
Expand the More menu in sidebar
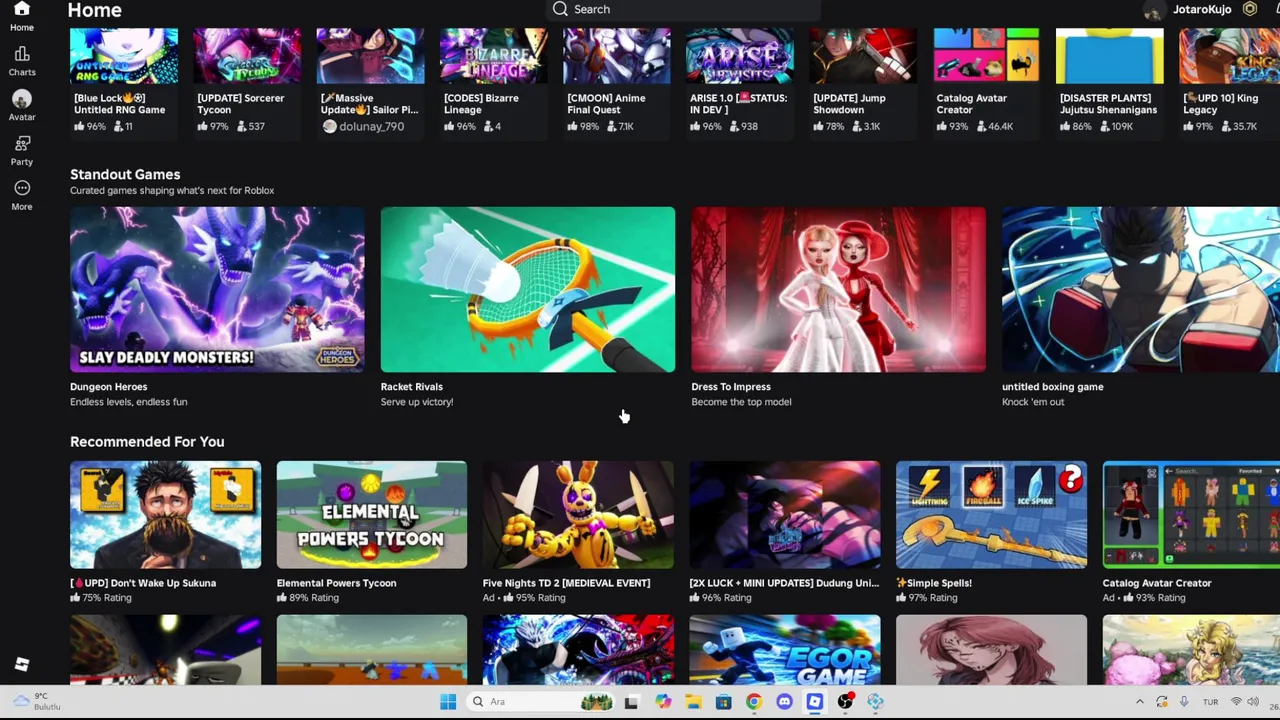[x=22, y=195]
